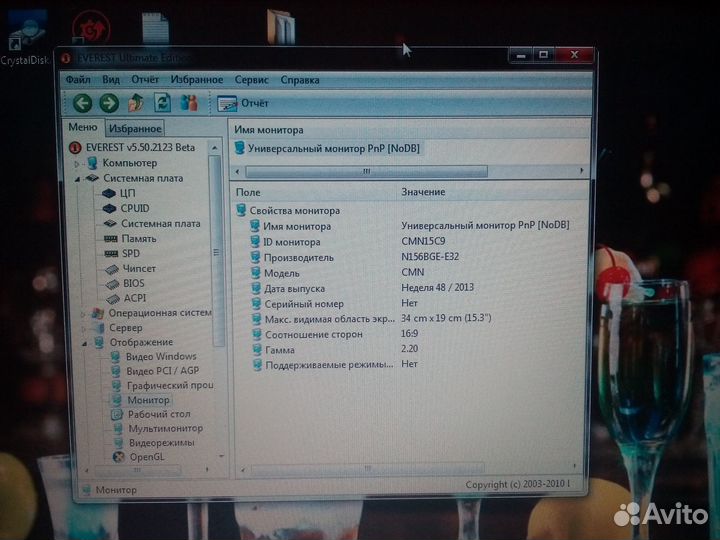Screen dimensions: 720x540
Task: Open the Справка menu
Action: (x=299, y=80)
